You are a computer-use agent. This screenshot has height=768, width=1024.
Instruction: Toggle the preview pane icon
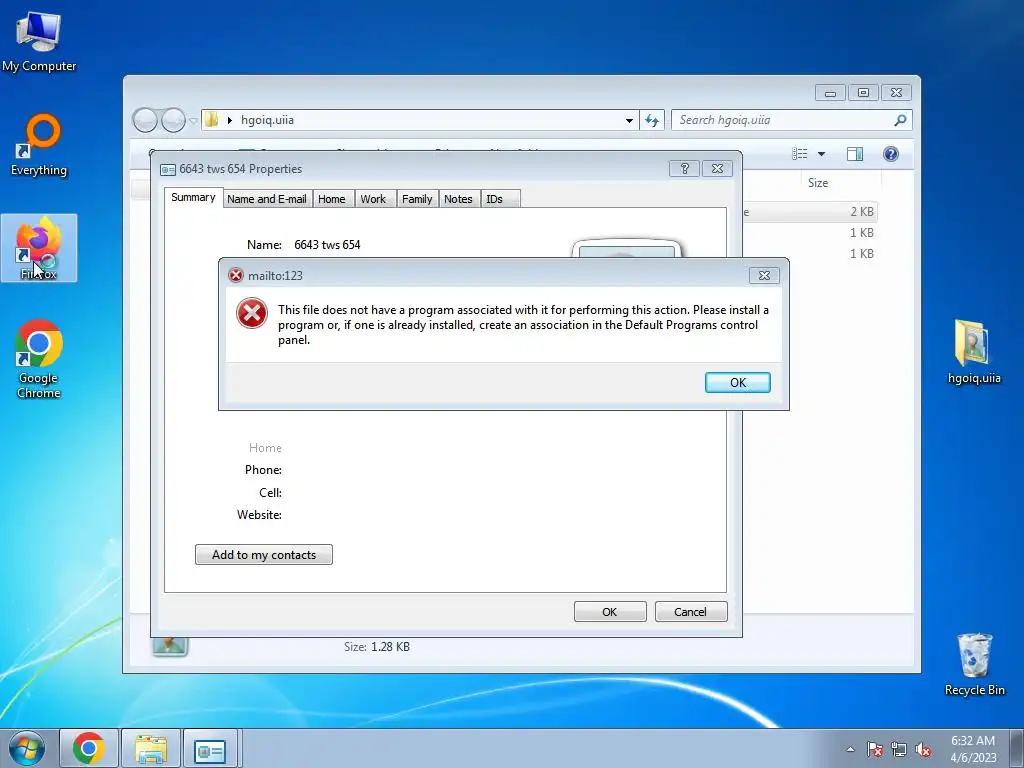pos(855,153)
